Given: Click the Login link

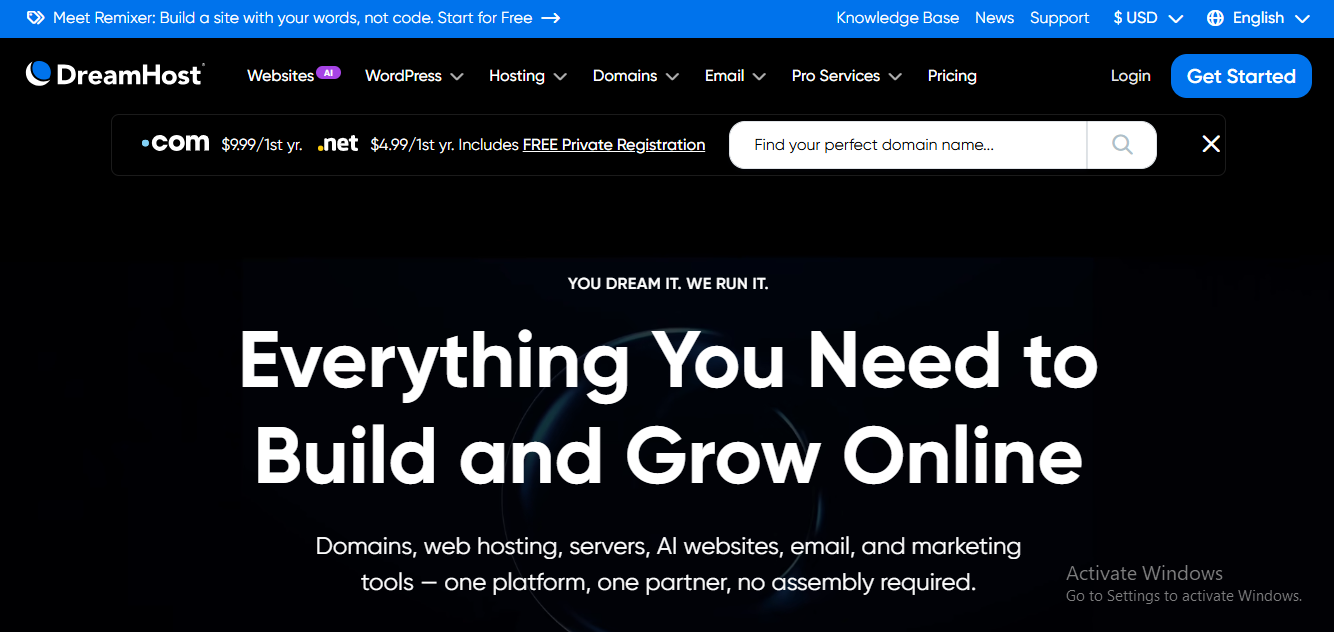Looking at the screenshot, I should tap(1131, 76).
